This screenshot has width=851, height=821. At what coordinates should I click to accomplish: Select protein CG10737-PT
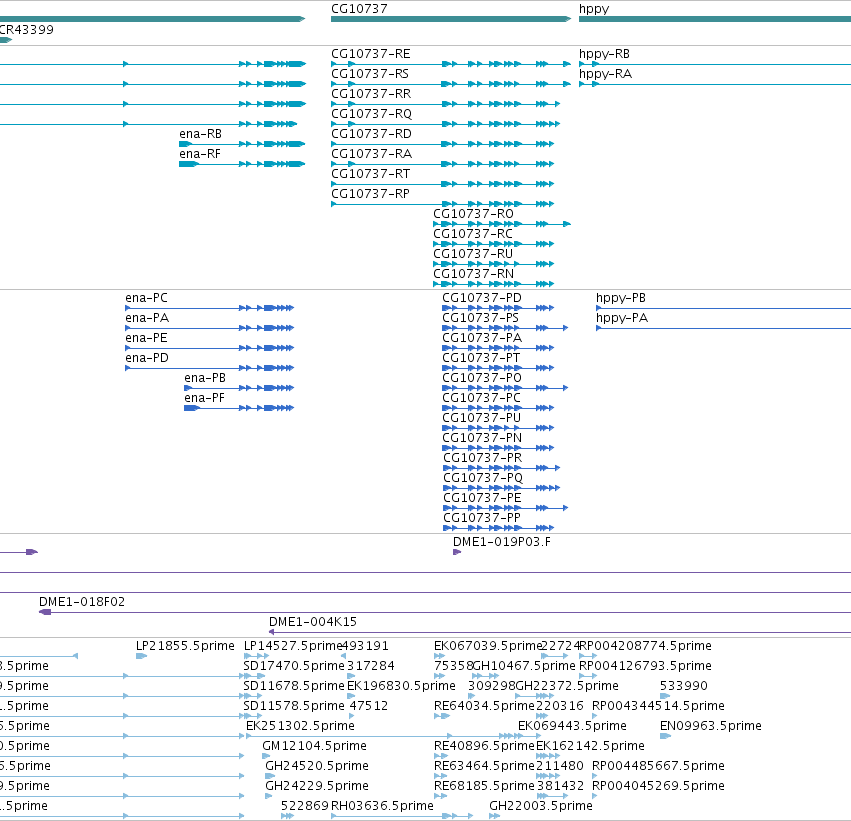pos(481,358)
